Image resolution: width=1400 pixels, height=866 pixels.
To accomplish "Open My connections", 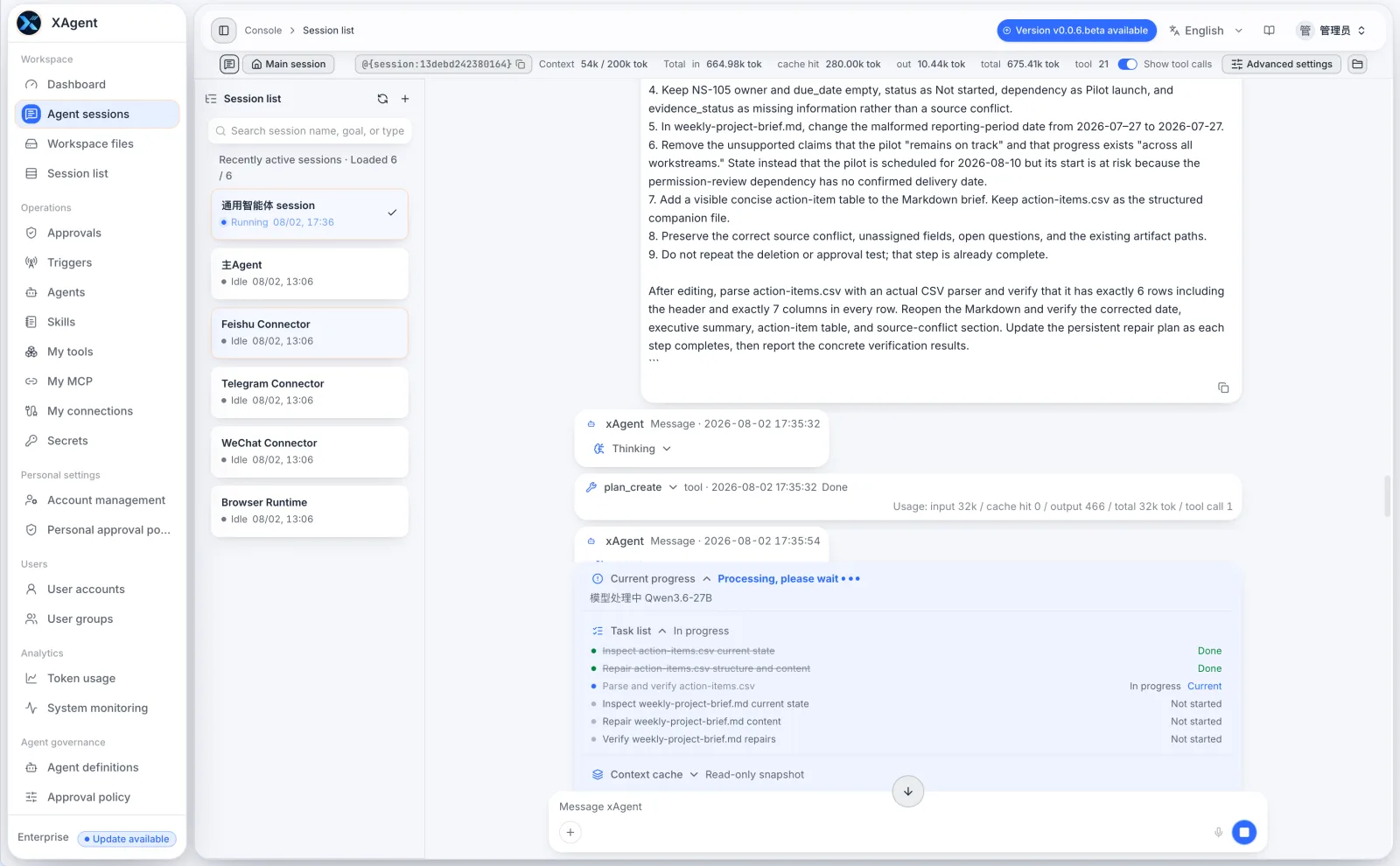I will tap(97, 411).
